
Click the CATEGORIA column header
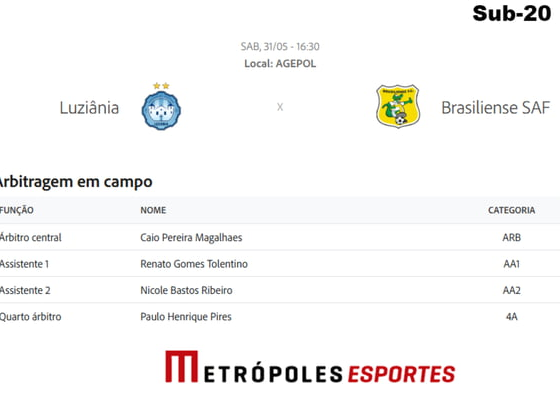click(511, 210)
